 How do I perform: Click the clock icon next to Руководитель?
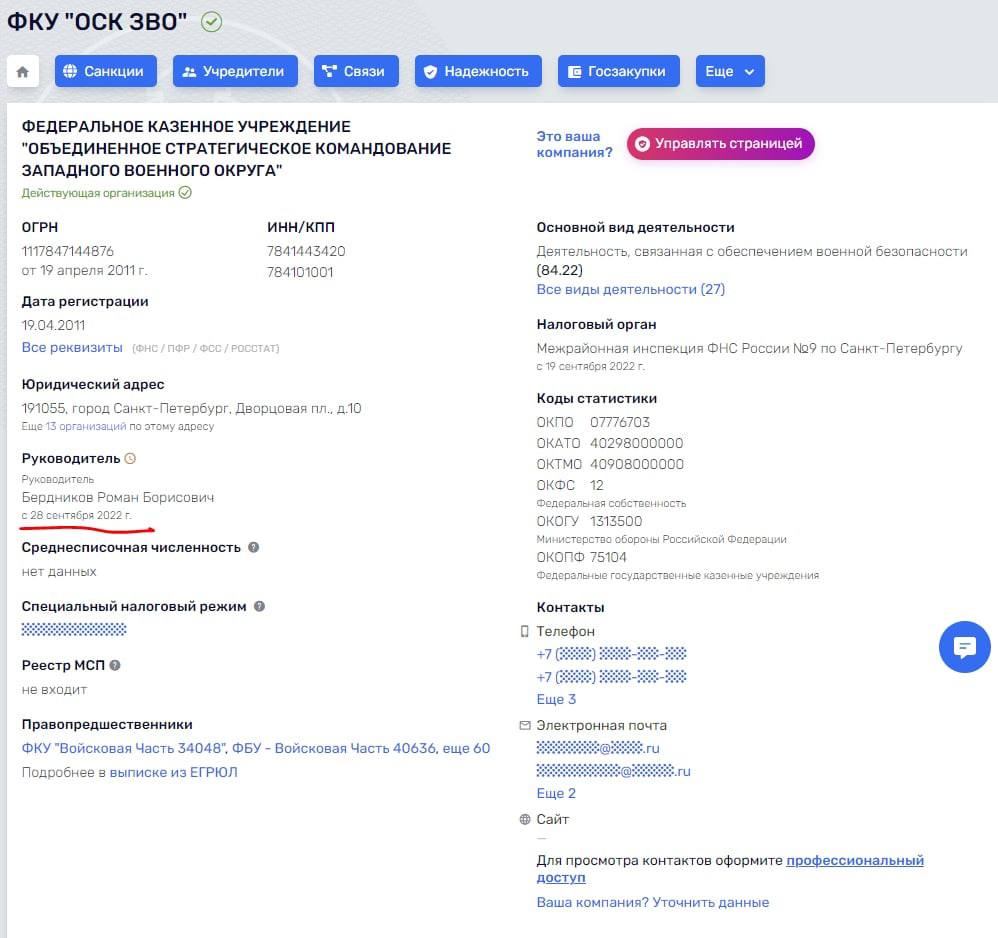130,458
